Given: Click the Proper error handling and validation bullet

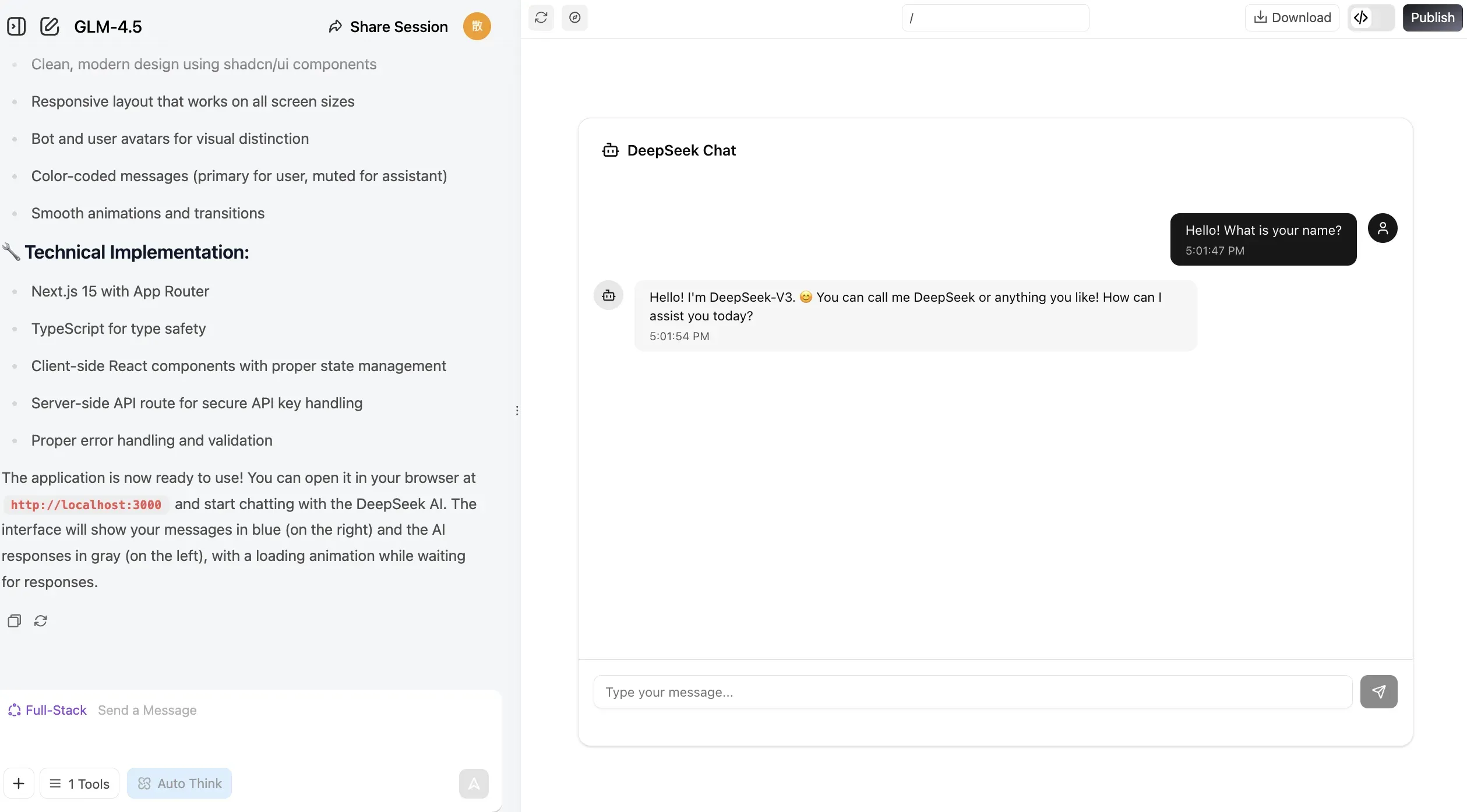Looking at the screenshot, I should coord(152,440).
